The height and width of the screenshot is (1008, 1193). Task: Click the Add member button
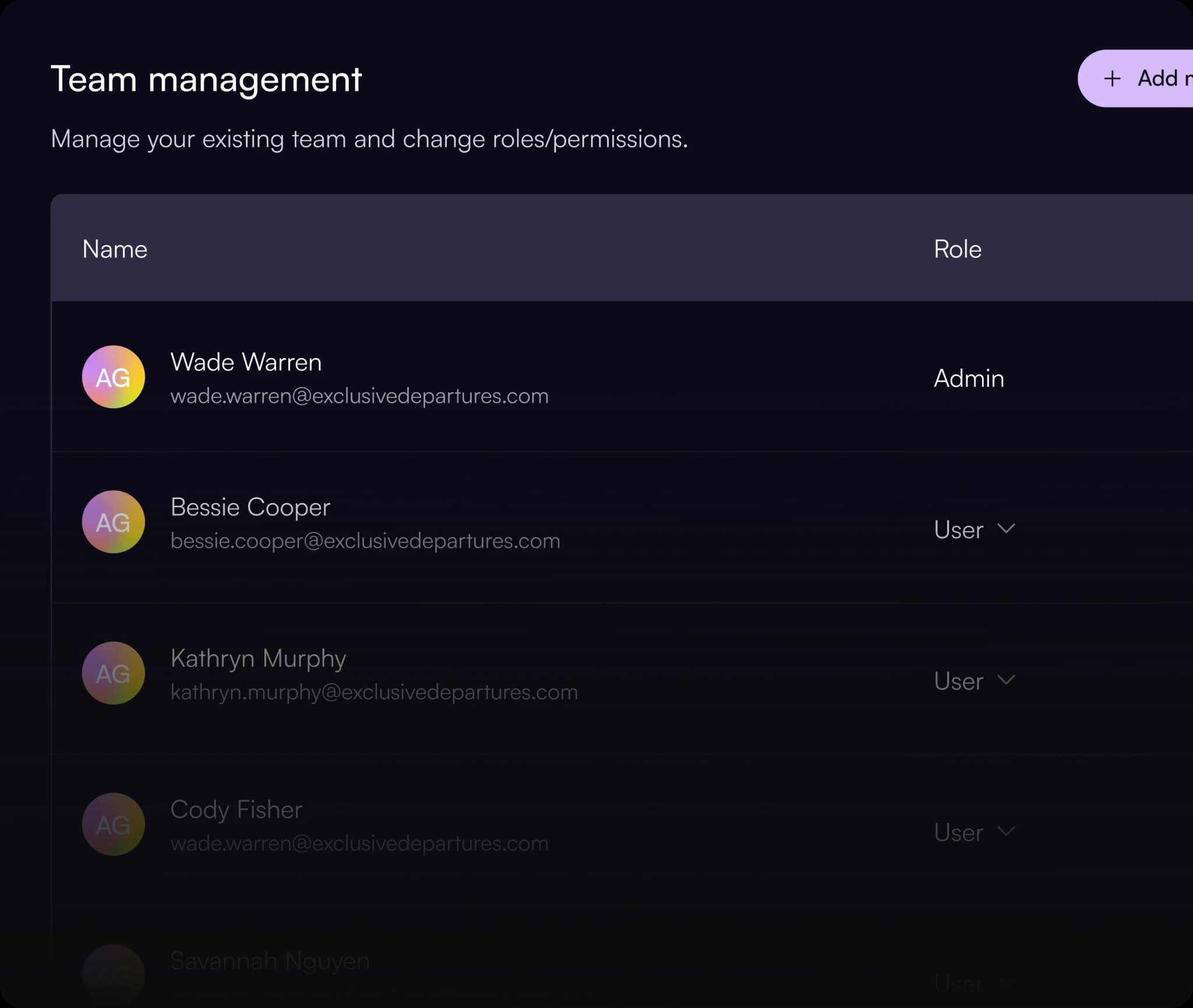click(x=1135, y=79)
